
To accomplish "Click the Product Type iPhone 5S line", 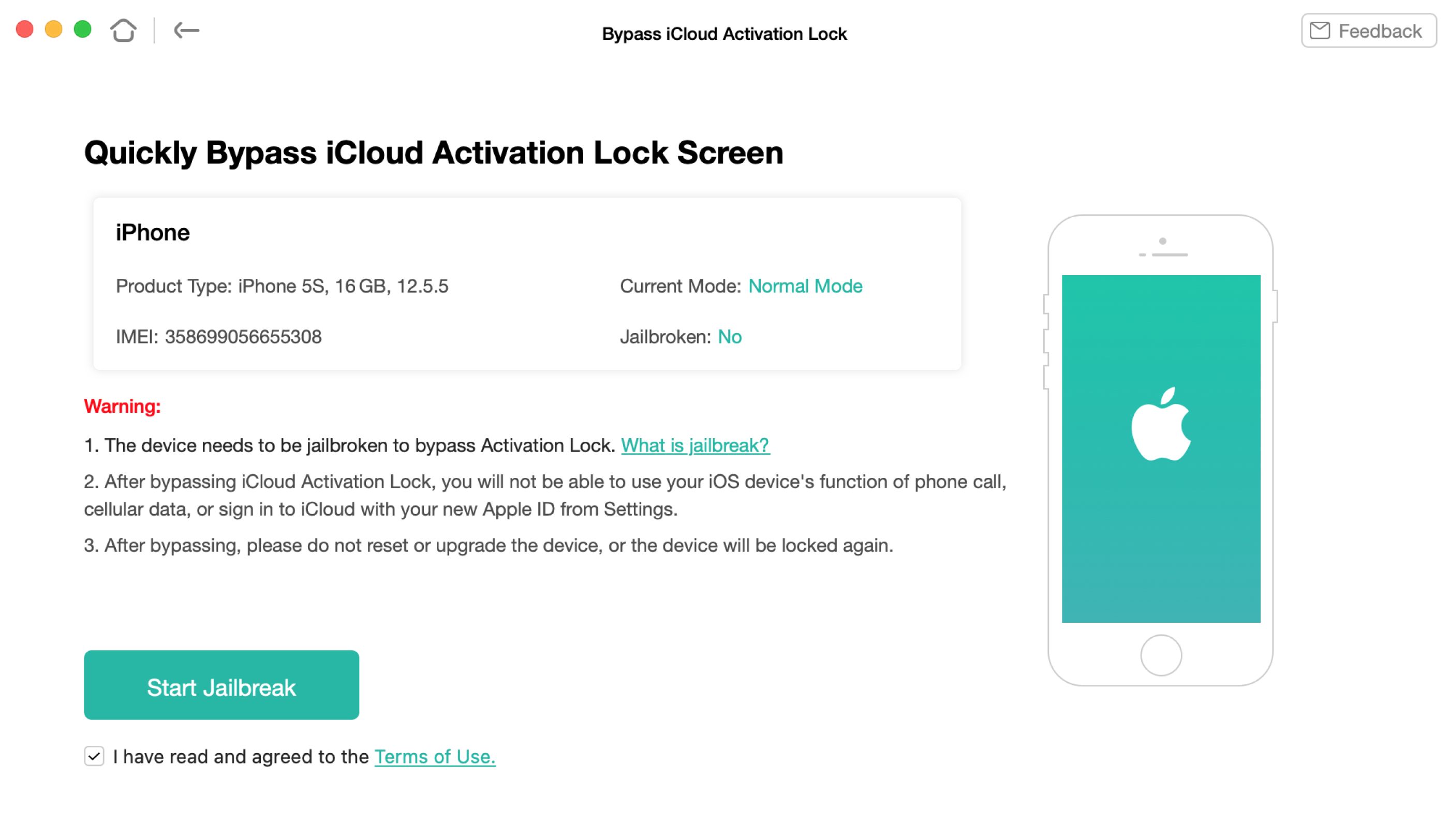I will coord(282,286).
